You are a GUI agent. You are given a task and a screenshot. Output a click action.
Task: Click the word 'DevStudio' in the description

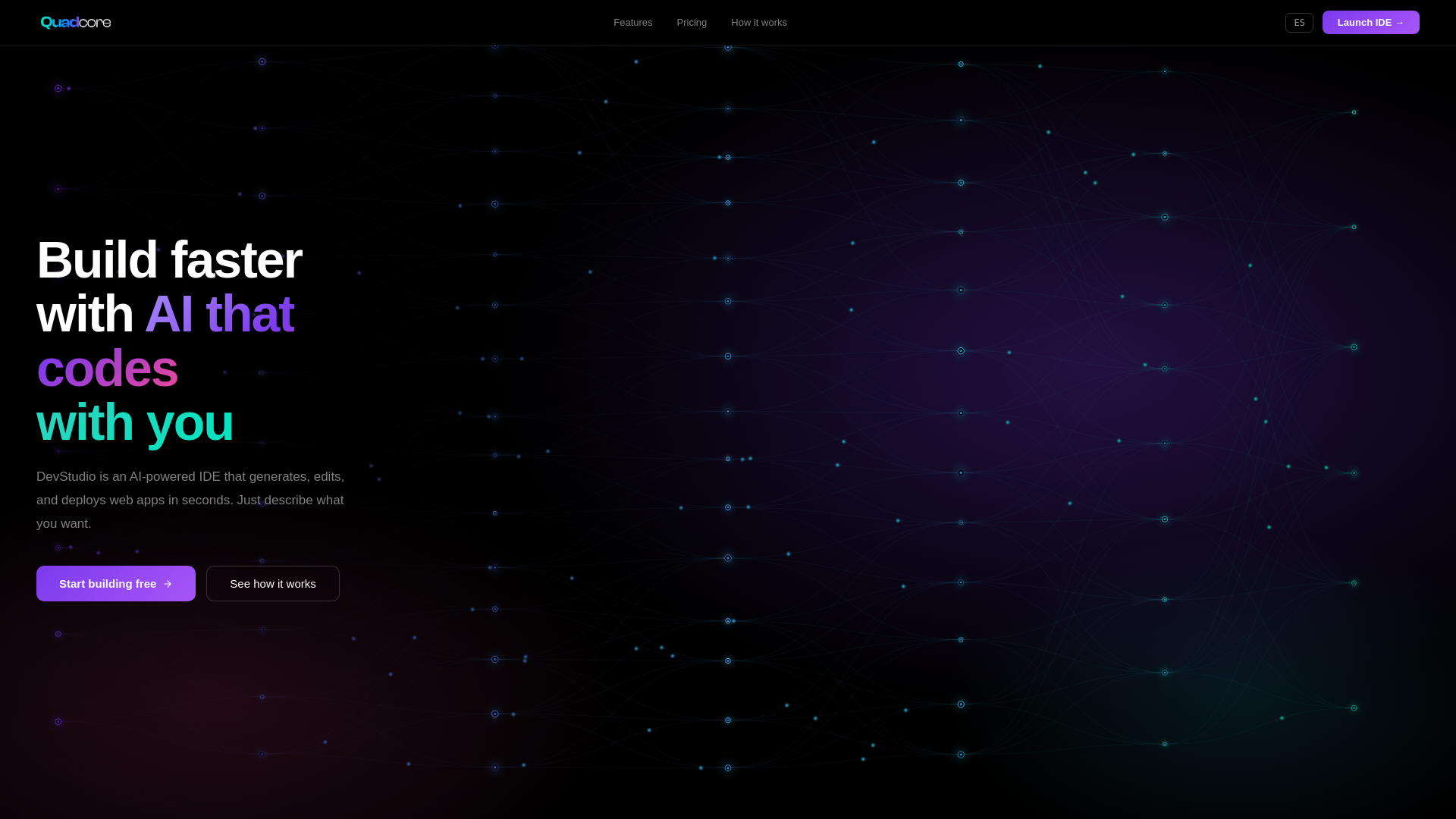pos(66,477)
